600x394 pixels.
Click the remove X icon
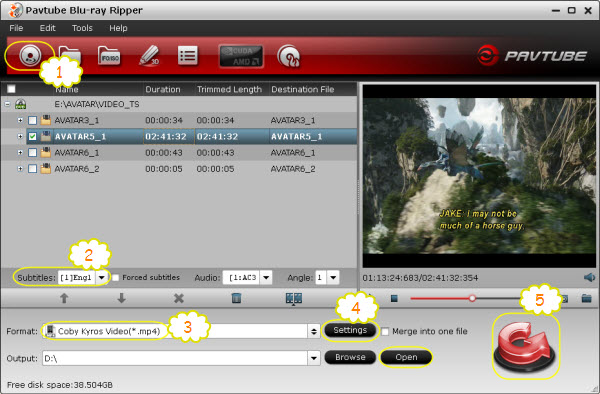[179, 298]
